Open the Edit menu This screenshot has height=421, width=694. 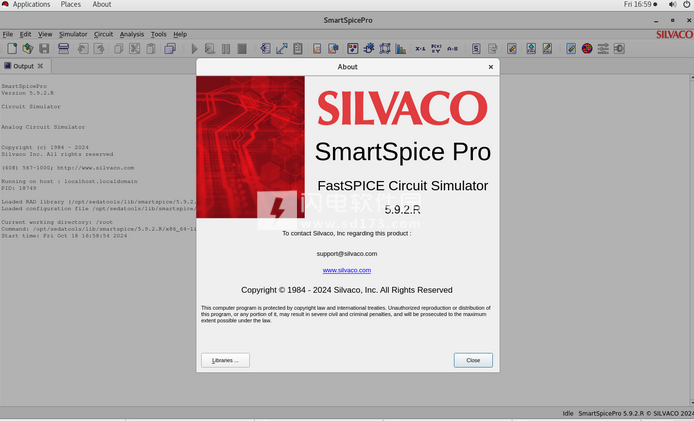pyautogui.click(x=25, y=34)
